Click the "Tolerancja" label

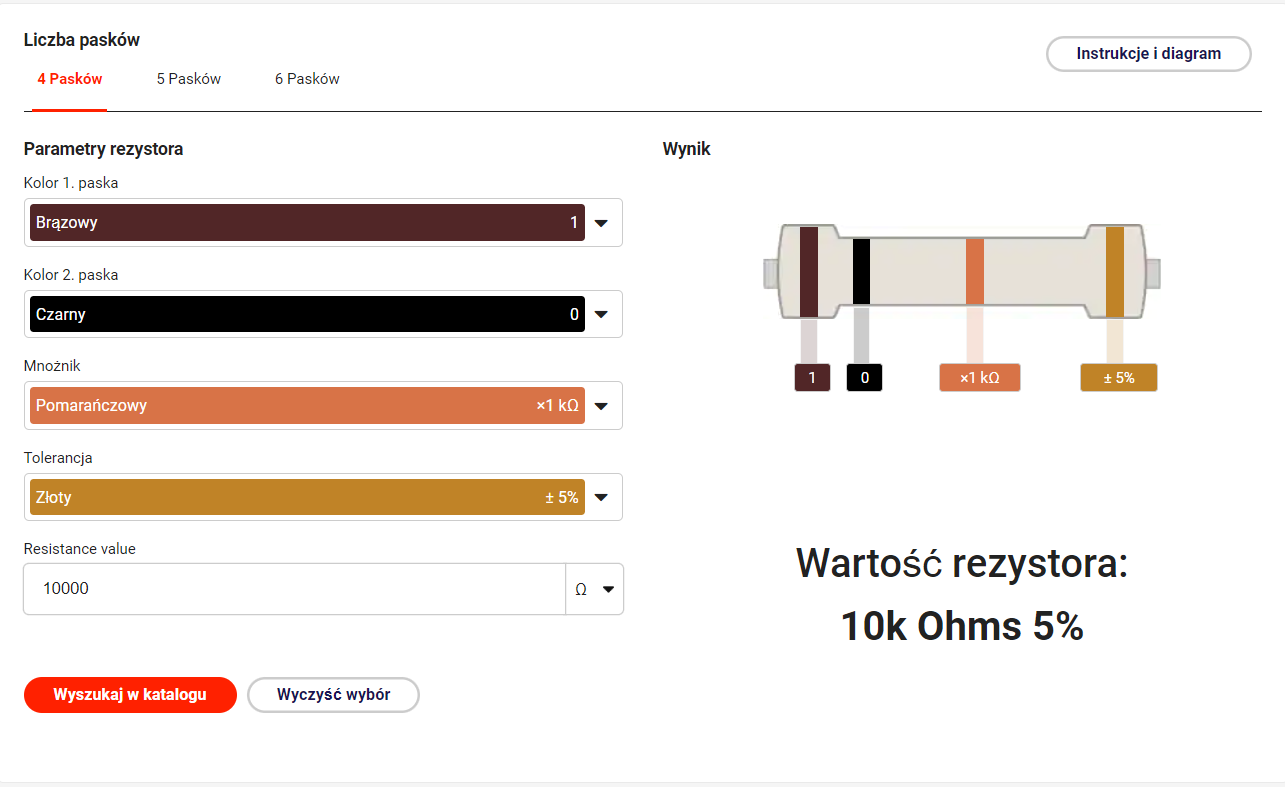tap(58, 458)
